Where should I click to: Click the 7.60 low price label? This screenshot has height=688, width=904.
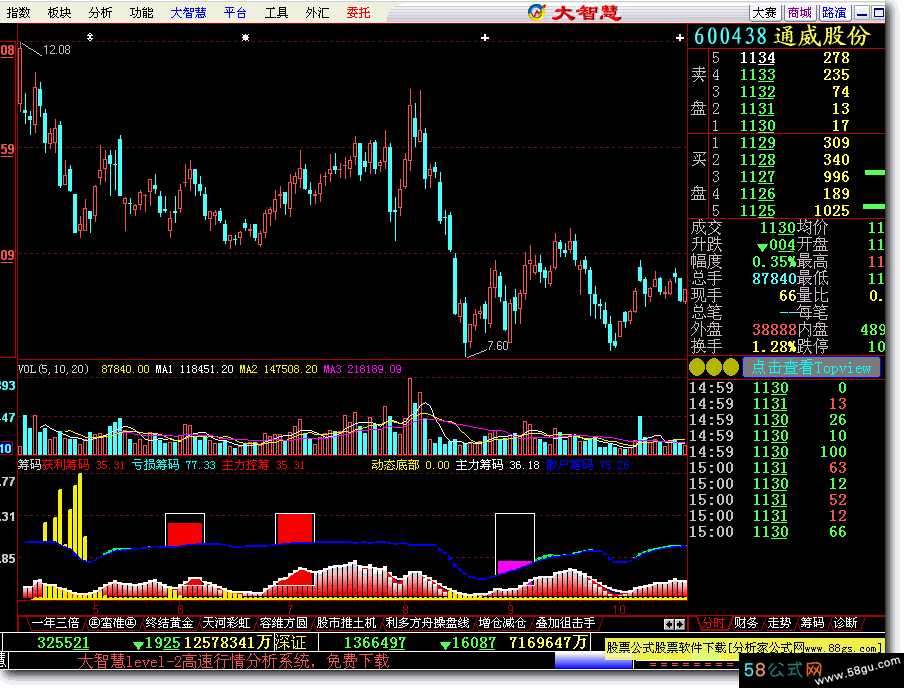click(498, 345)
